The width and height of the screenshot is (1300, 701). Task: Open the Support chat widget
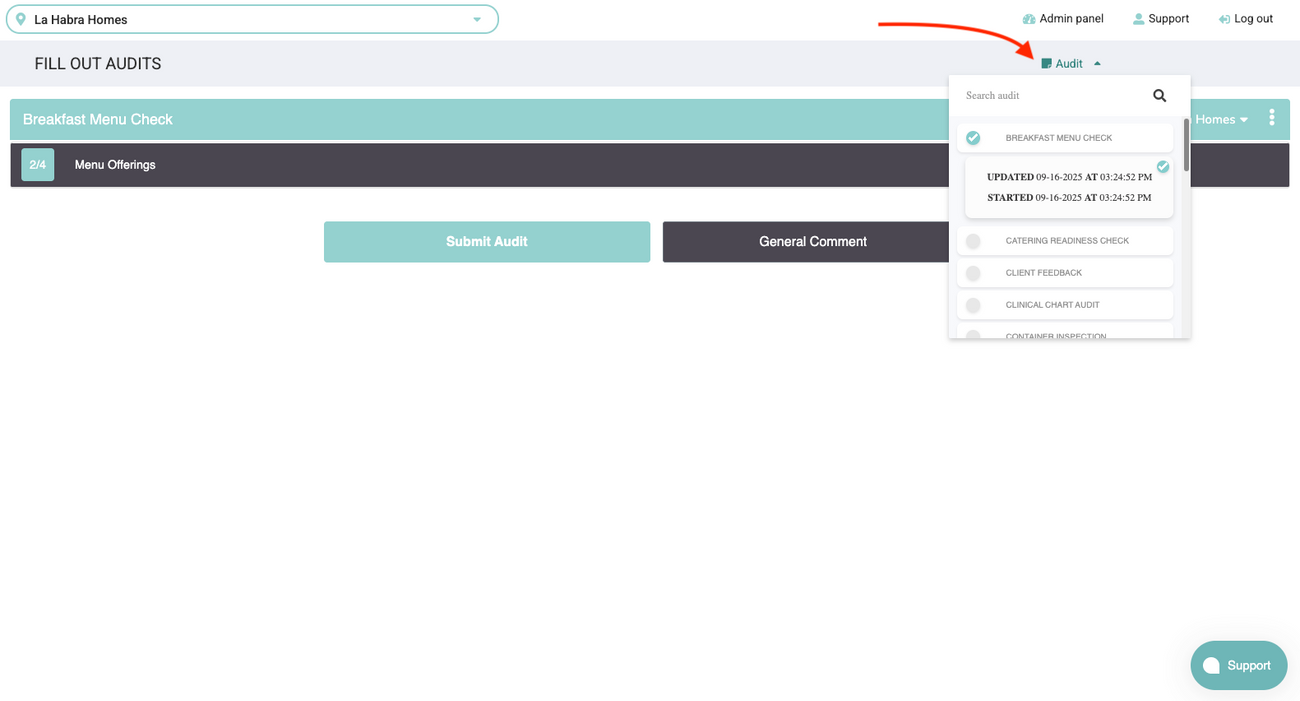point(1238,665)
